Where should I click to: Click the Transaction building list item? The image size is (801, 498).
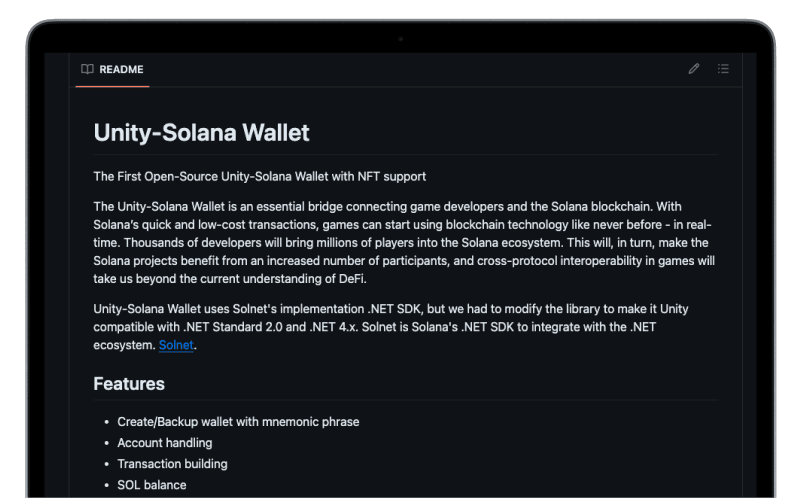(x=172, y=464)
